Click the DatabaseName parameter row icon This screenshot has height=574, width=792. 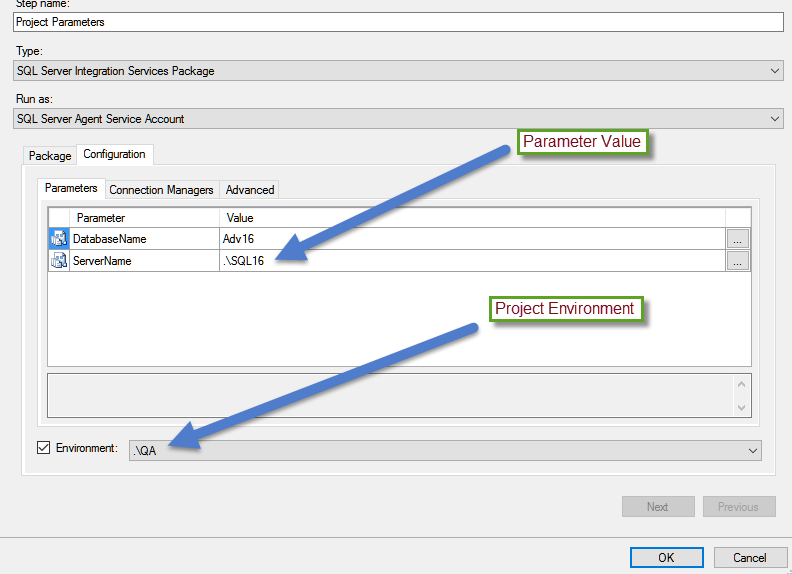[x=59, y=239]
